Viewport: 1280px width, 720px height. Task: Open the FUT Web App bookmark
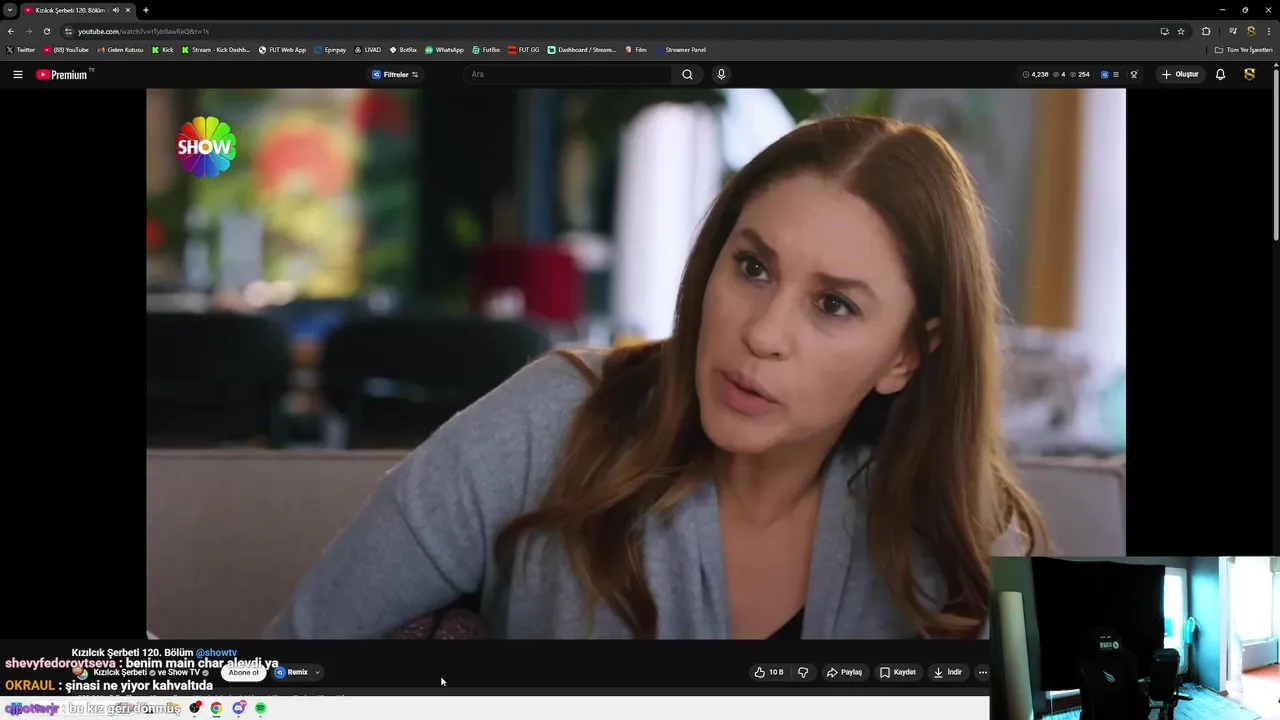(x=282, y=49)
